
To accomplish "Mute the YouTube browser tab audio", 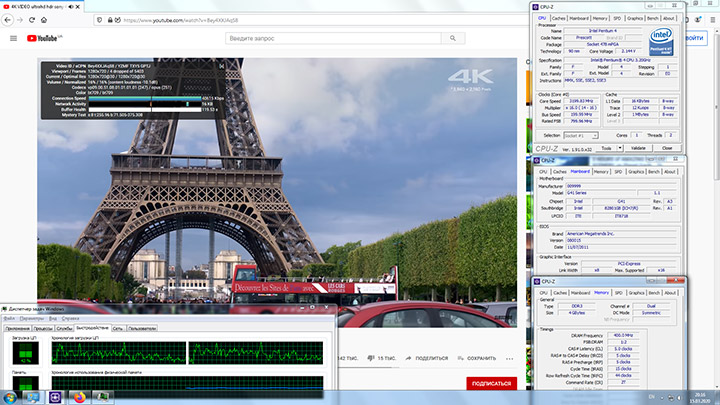I will pyautogui.click(x=71, y=7).
